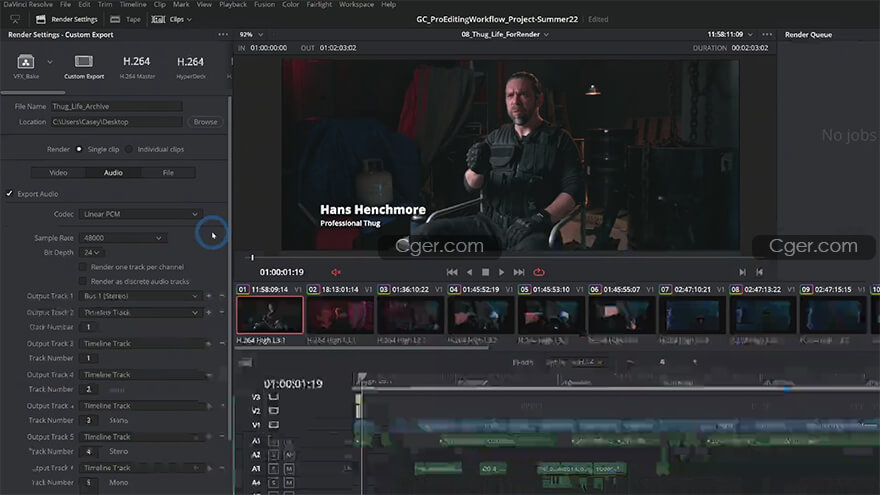Open the File menu
880x495 pixels.
click(66, 4)
